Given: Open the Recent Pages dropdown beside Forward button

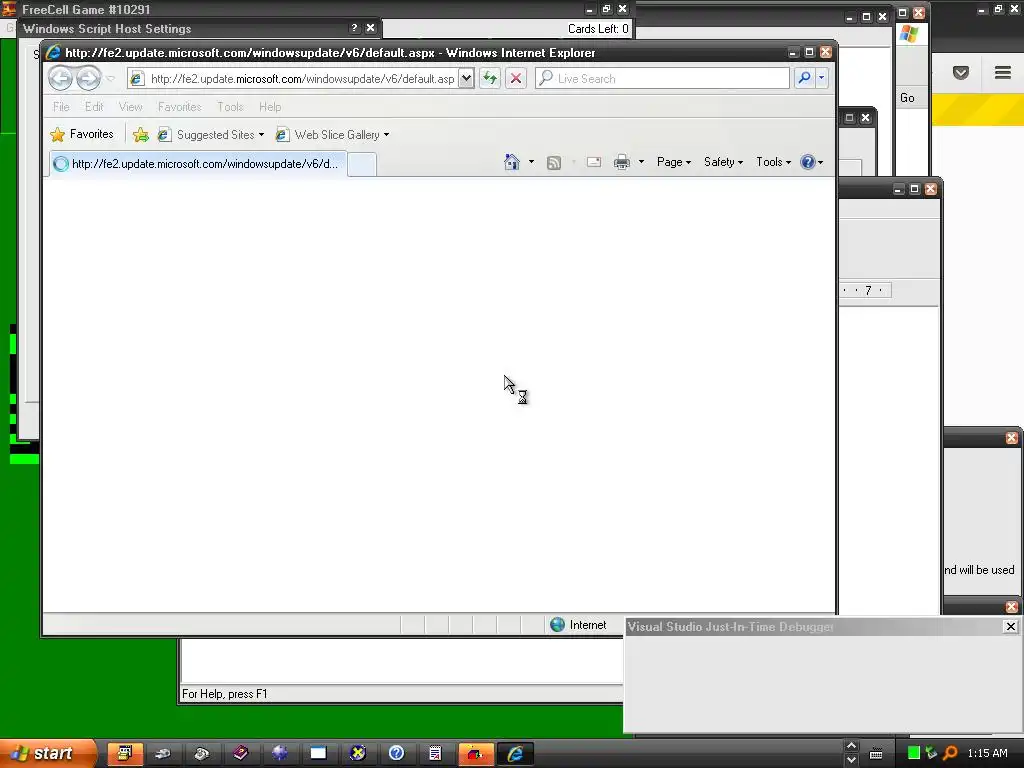Looking at the screenshot, I should [x=111, y=79].
